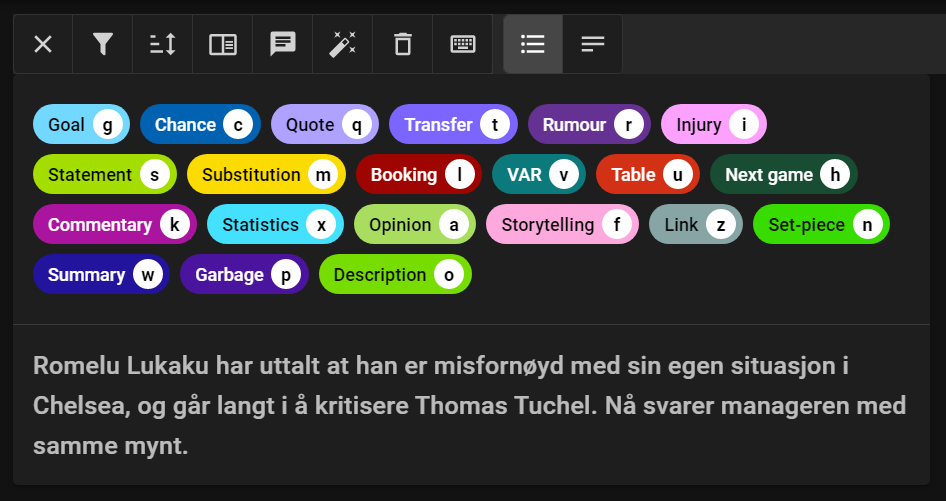Apply the Chance label
Image resolution: width=946 pixels, height=501 pixels.
(x=200, y=124)
